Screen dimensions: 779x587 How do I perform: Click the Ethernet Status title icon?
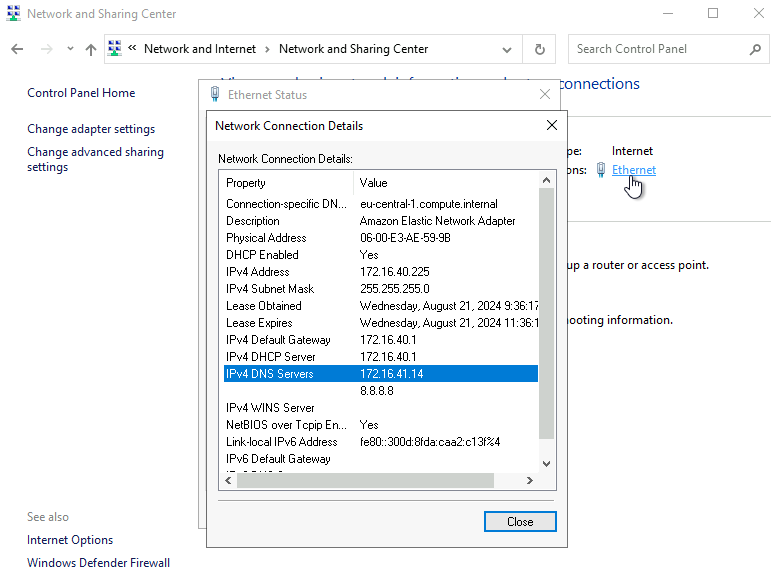(x=215, y=94)
